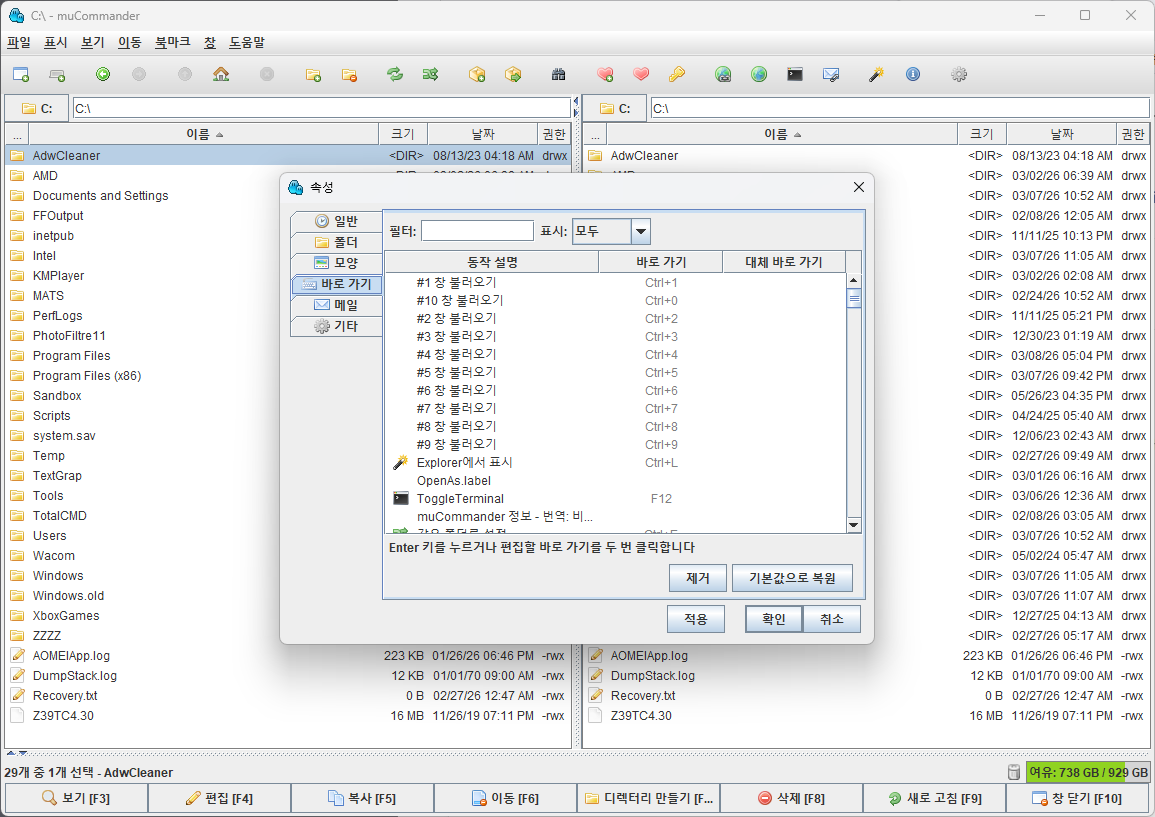Viewport: 1155px width, 817px height.
Task: Switch to the 메일 tab in dialog
Action: [337, 305]
